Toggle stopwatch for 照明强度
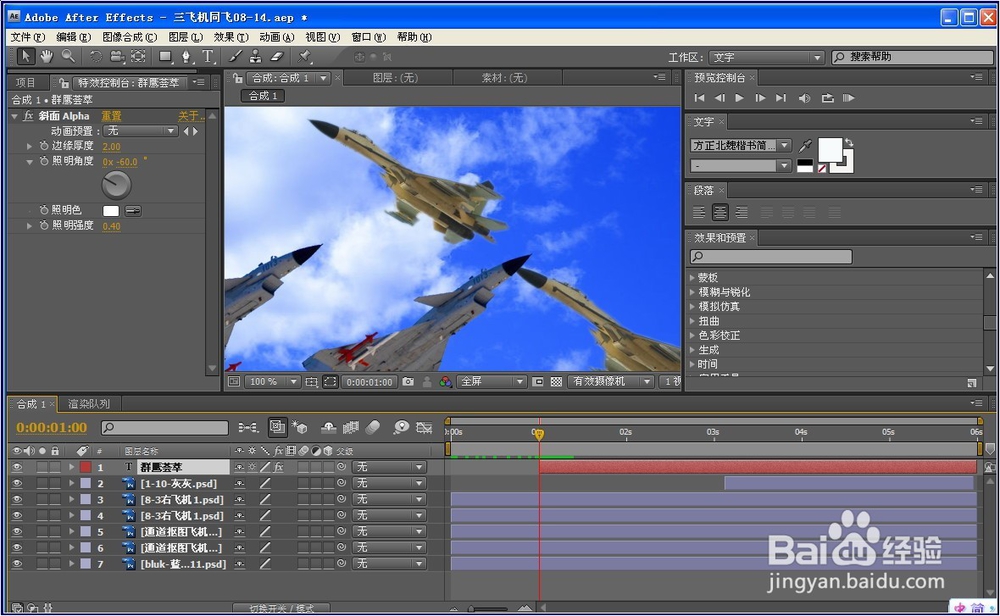 pos(44,226)
